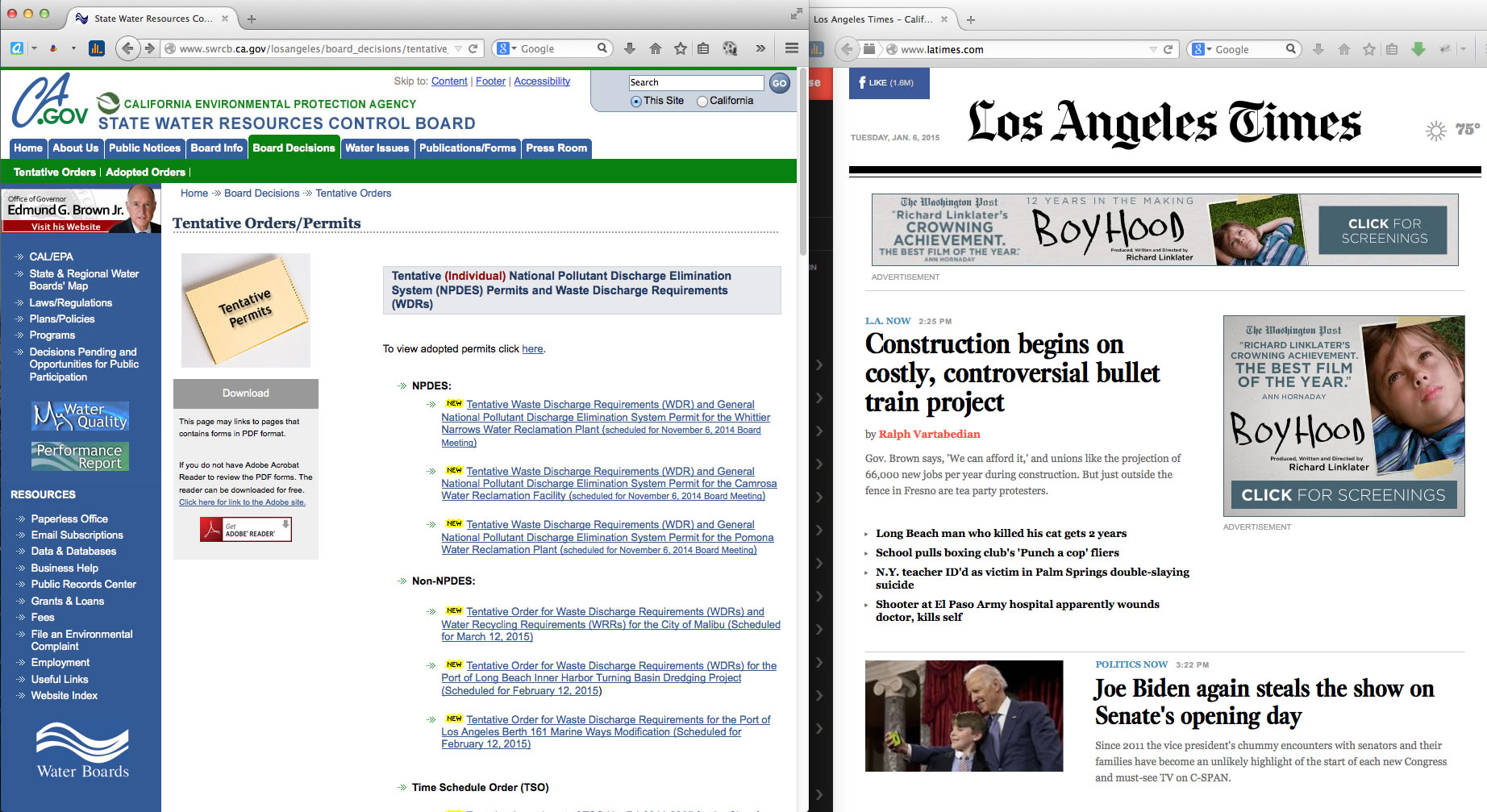Click the swrcb page vertical scrollbar
This screenshot has height=812, width=1487.
(802, 161)
